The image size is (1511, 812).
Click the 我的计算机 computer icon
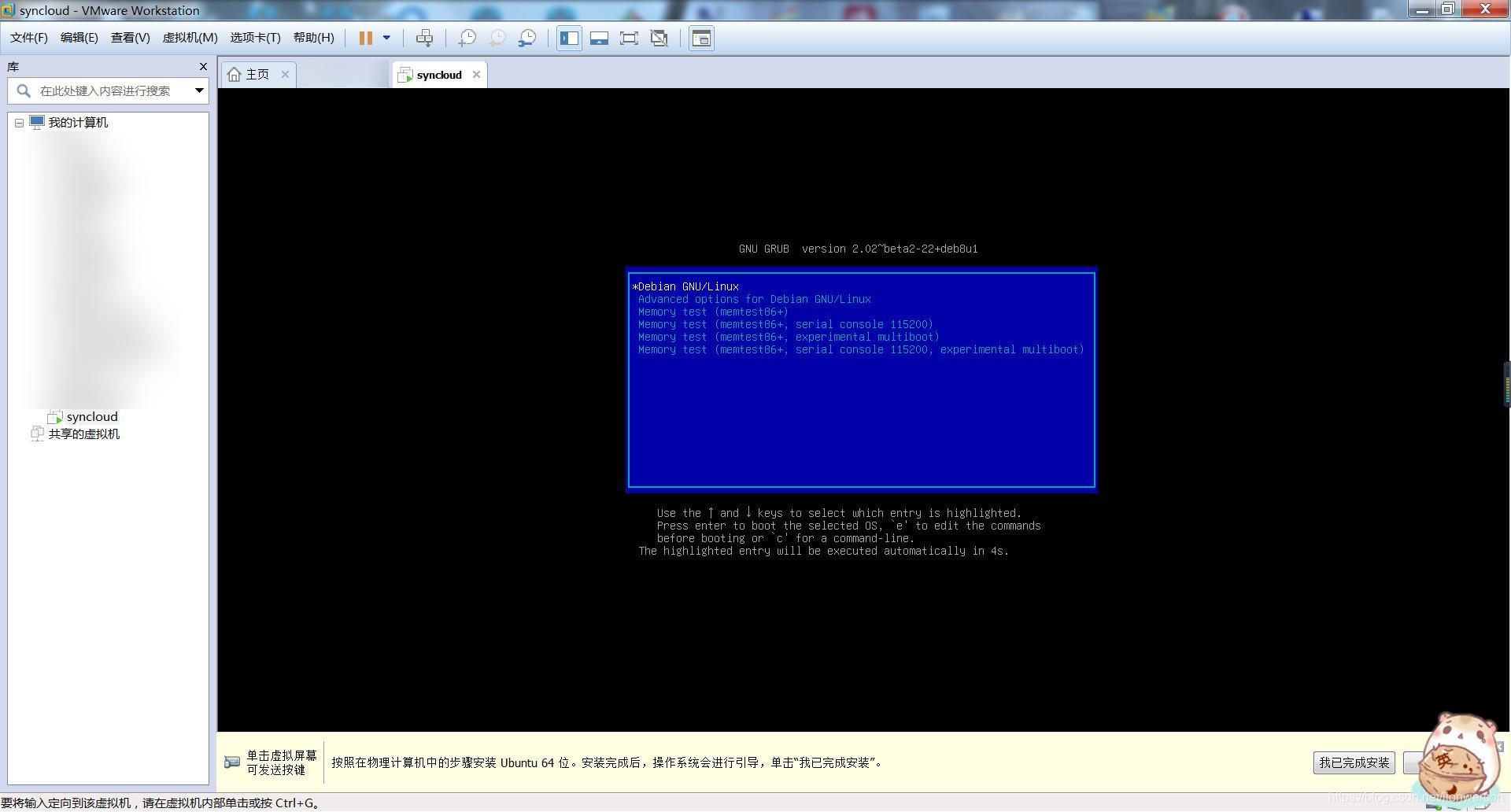coord(36,123)
